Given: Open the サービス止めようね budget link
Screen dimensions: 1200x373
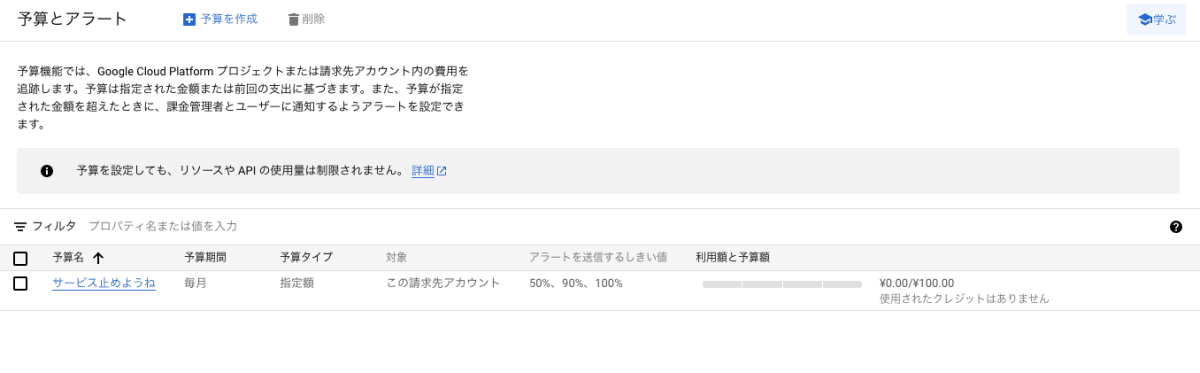Looking at the screenshot, I should pyautogui.click(x=104, y=283).
